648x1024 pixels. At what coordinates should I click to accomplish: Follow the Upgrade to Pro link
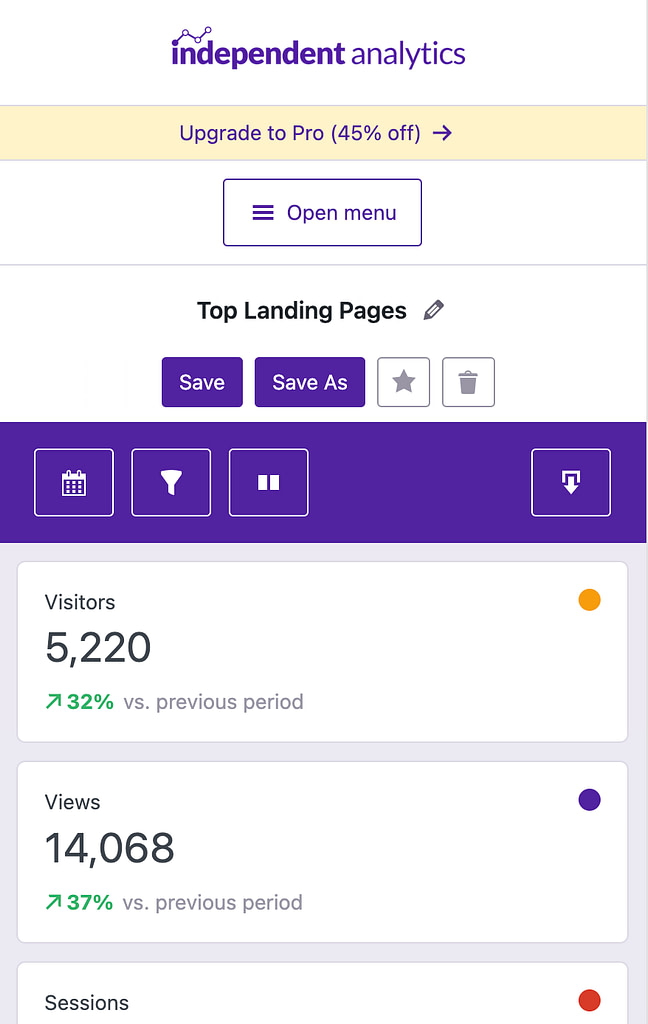coord(300,133)
